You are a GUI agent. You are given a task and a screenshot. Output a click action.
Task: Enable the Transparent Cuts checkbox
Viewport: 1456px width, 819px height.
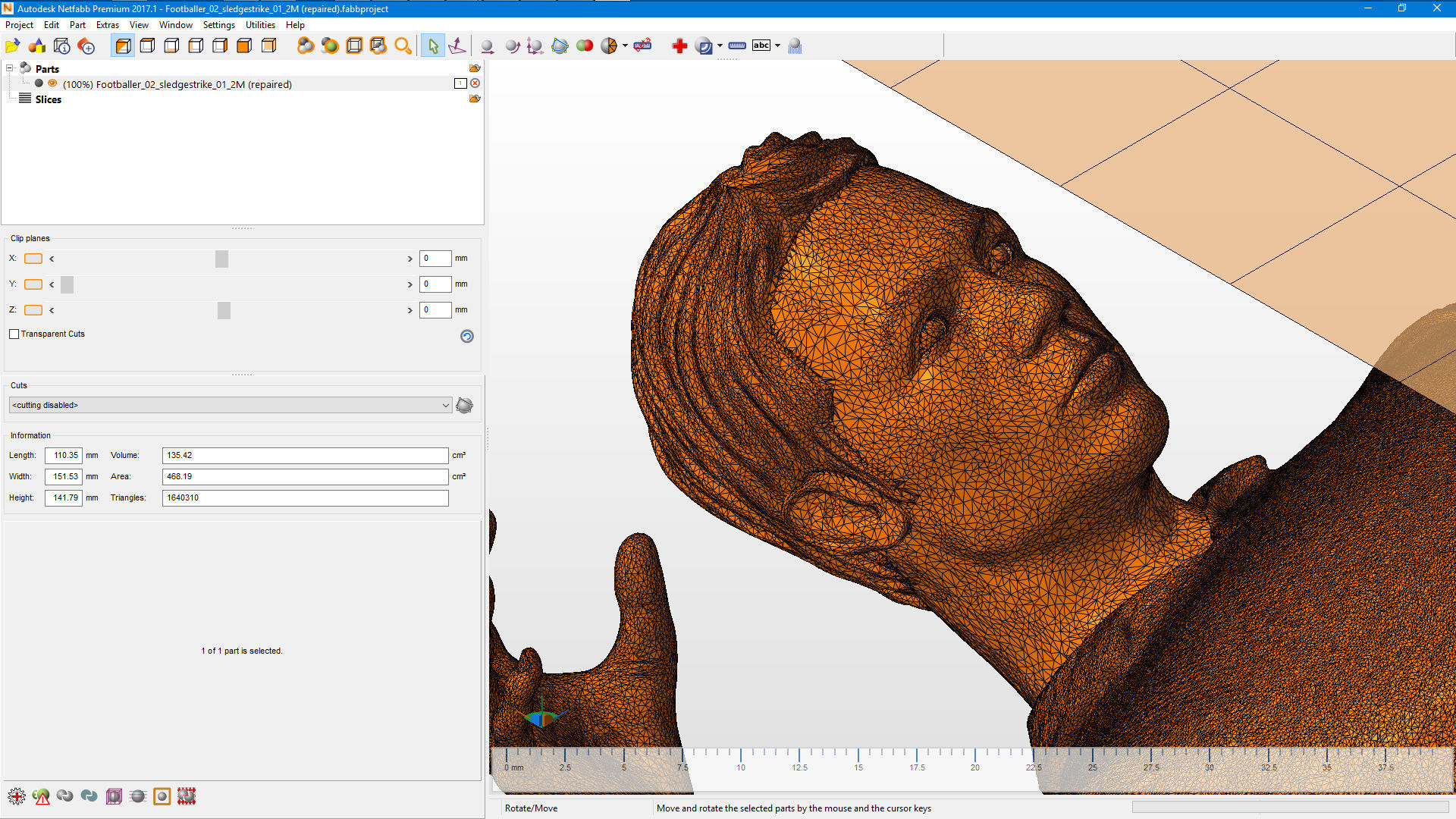[x=14, y=334]
